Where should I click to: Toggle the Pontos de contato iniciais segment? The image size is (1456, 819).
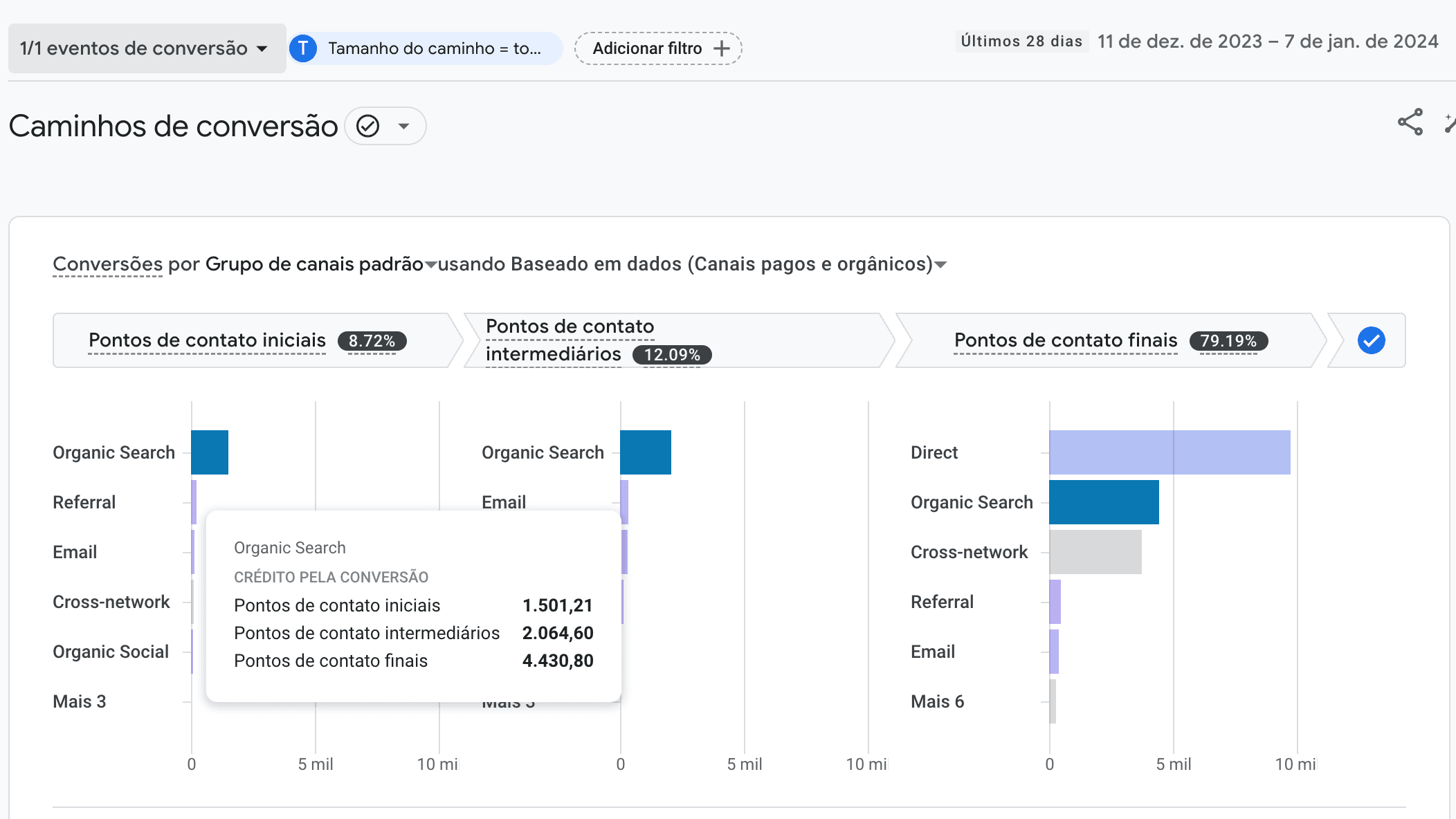pos(207,340)
